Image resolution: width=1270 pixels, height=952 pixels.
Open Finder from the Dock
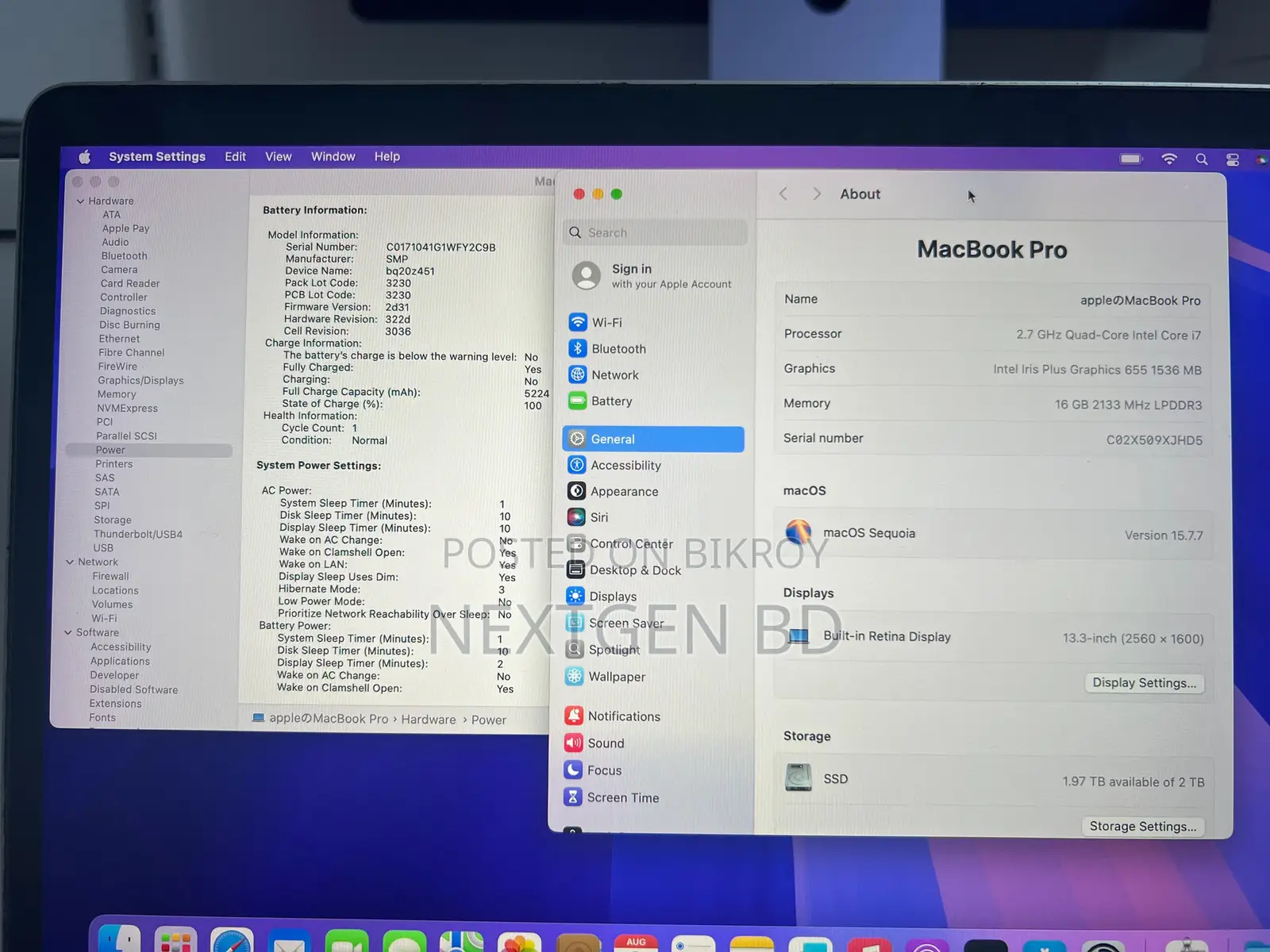[x=120, y=940]
